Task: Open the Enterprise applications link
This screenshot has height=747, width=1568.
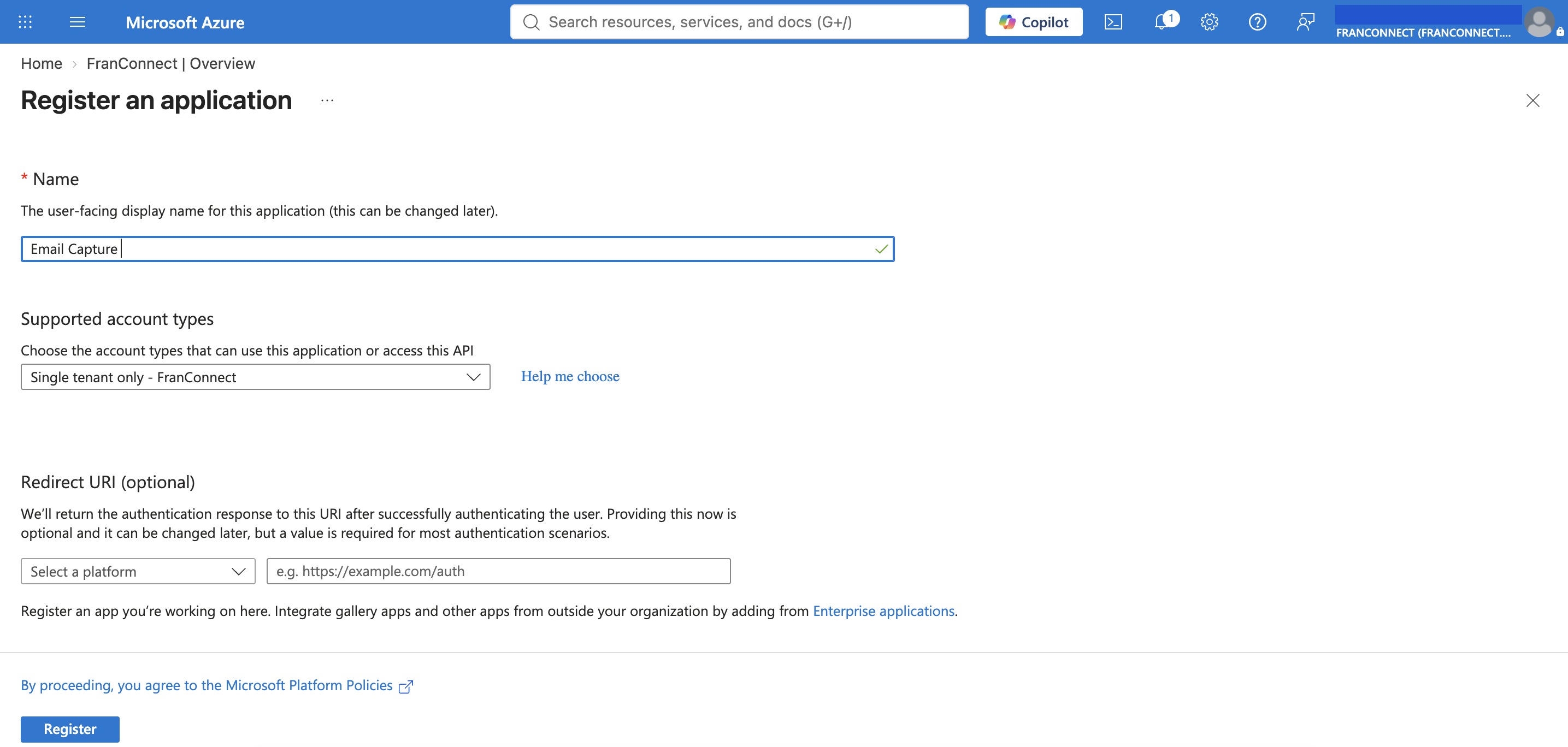Action: pyautogui.click(x=883, y=610)
